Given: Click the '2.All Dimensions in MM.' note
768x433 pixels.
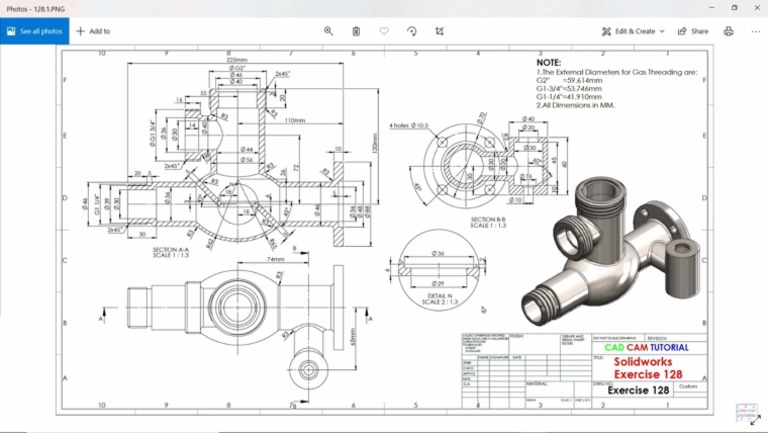Looking at the screenshot, I should pos(575,105).
